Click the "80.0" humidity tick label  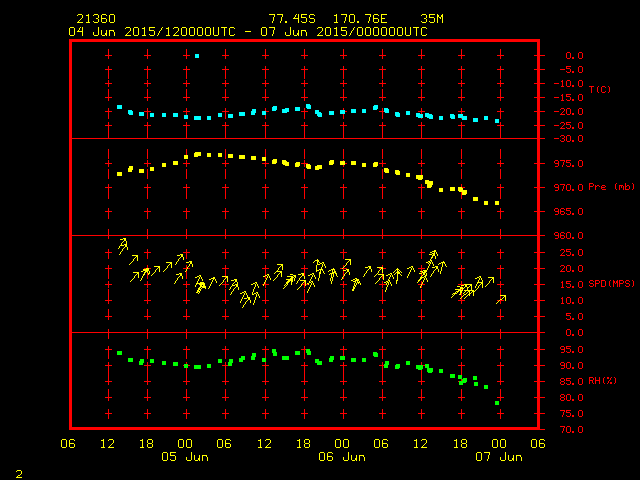(x=571, y=398)
